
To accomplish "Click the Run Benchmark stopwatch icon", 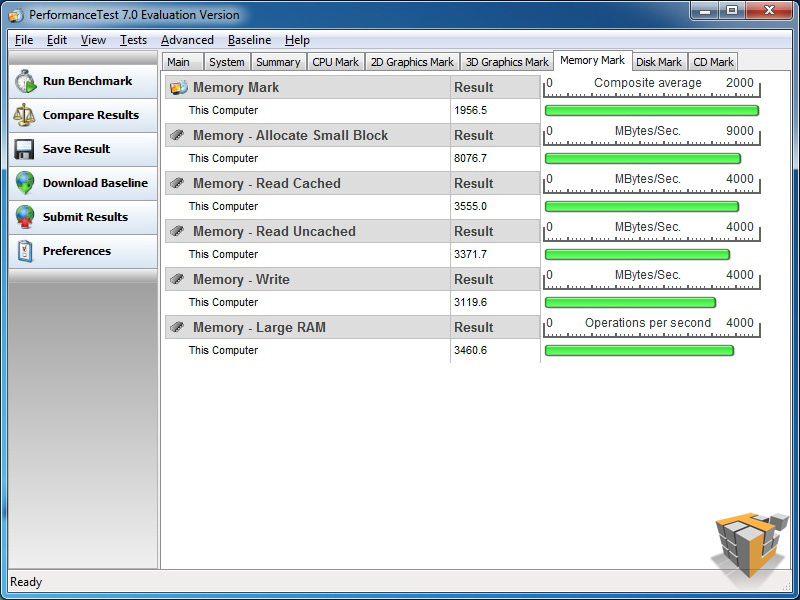I will tap(25, 82).
